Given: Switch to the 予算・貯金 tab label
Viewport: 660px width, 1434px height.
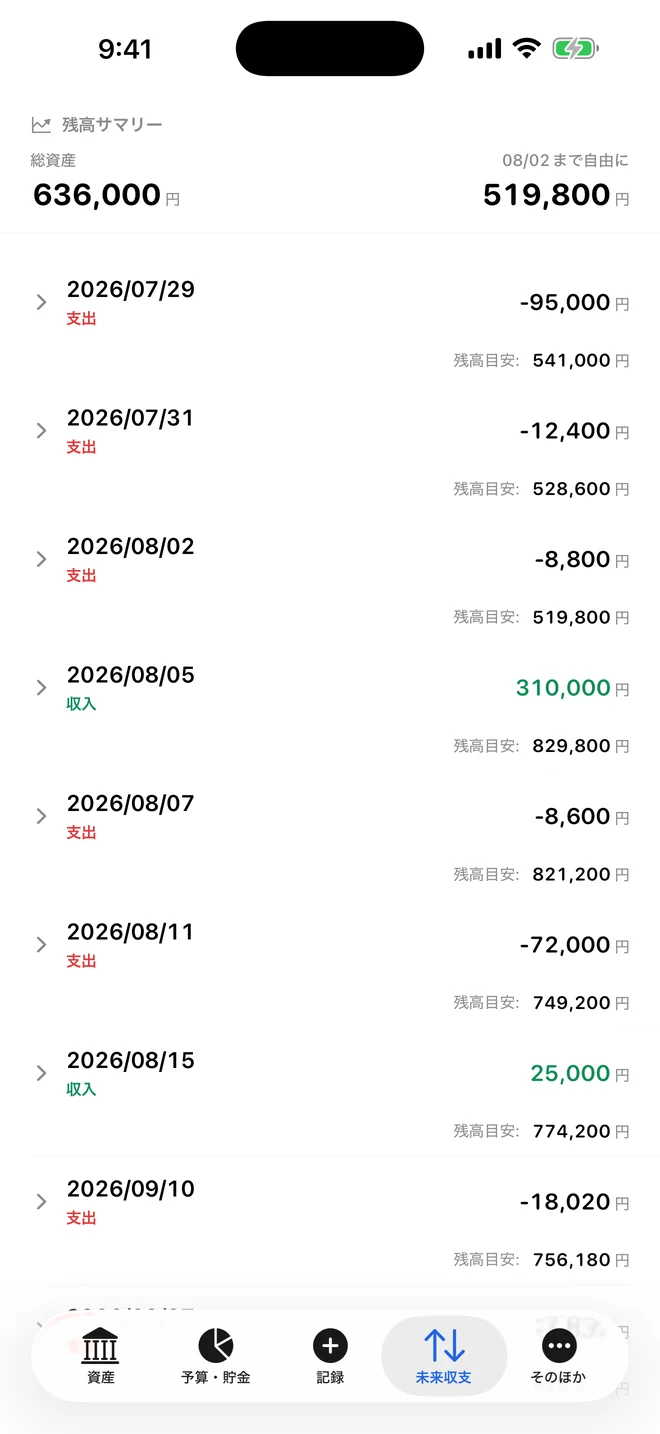Looking at the screenshot, I should [216, 1378].
